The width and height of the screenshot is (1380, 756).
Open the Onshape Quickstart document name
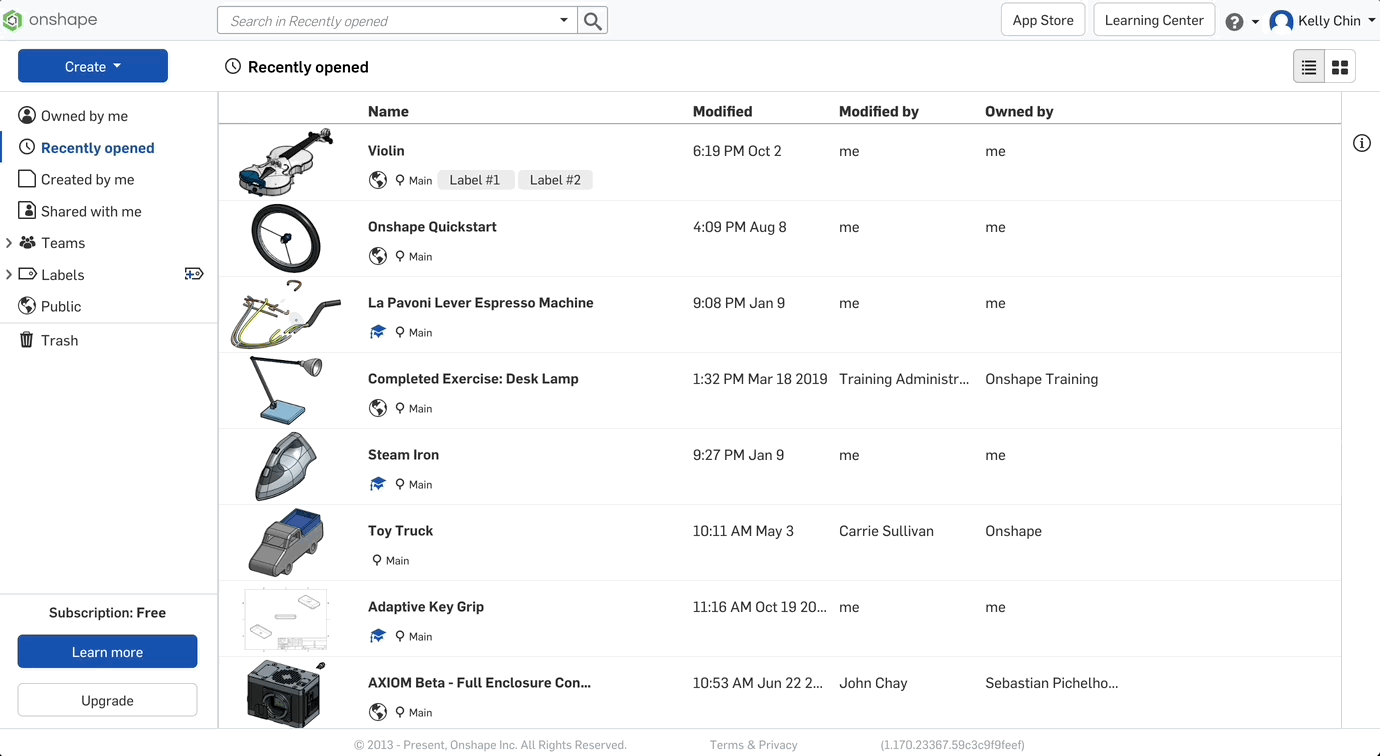432,227
